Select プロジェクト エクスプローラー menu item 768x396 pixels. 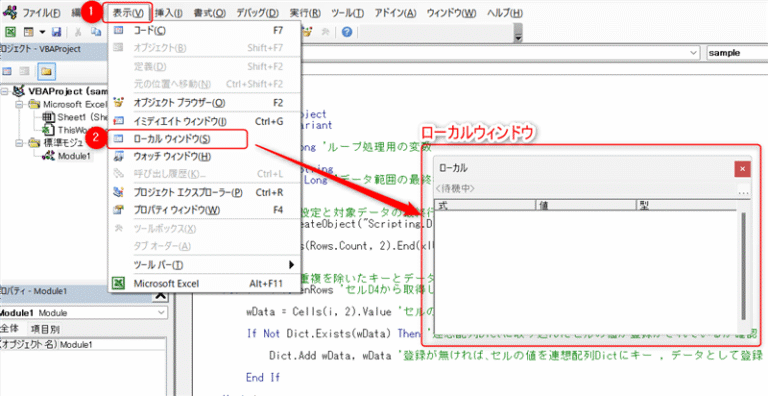coord(179,192)
